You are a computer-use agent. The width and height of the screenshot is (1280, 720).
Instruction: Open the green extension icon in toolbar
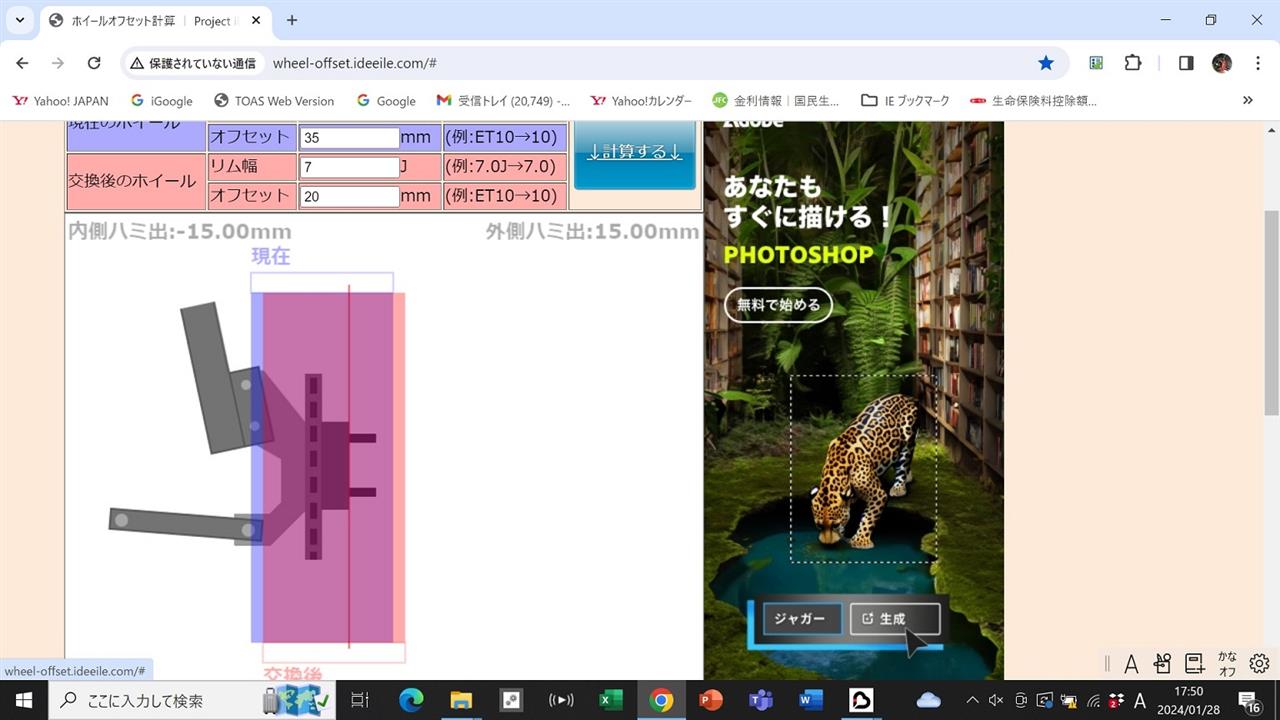click(x=1097, y=63)
